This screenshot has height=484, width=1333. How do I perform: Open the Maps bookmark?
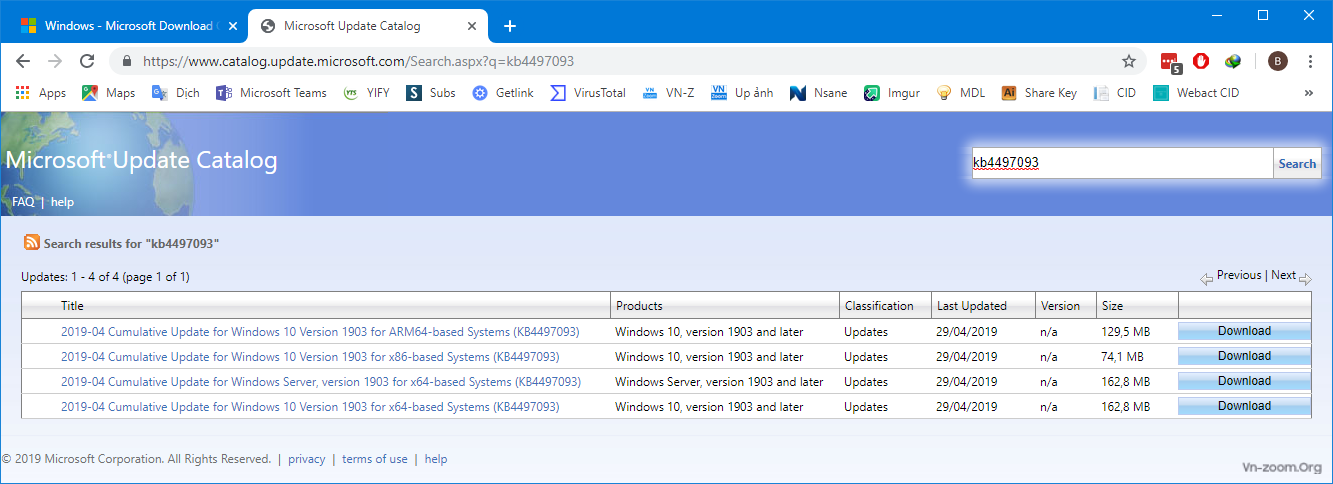click(108, 93)
